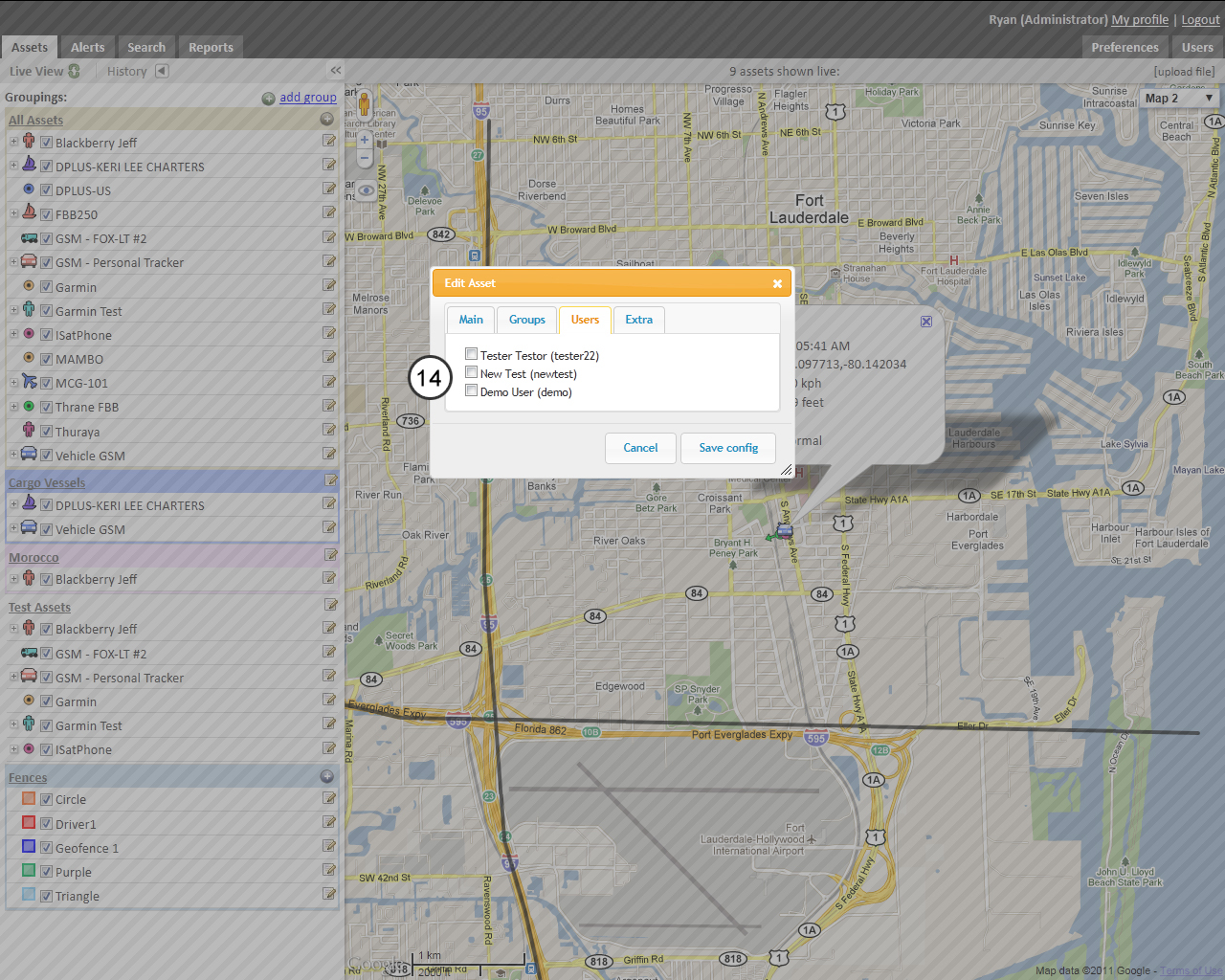Enable Demo User (demo) in the Users list
The image size is (1225, 980).
471,390
